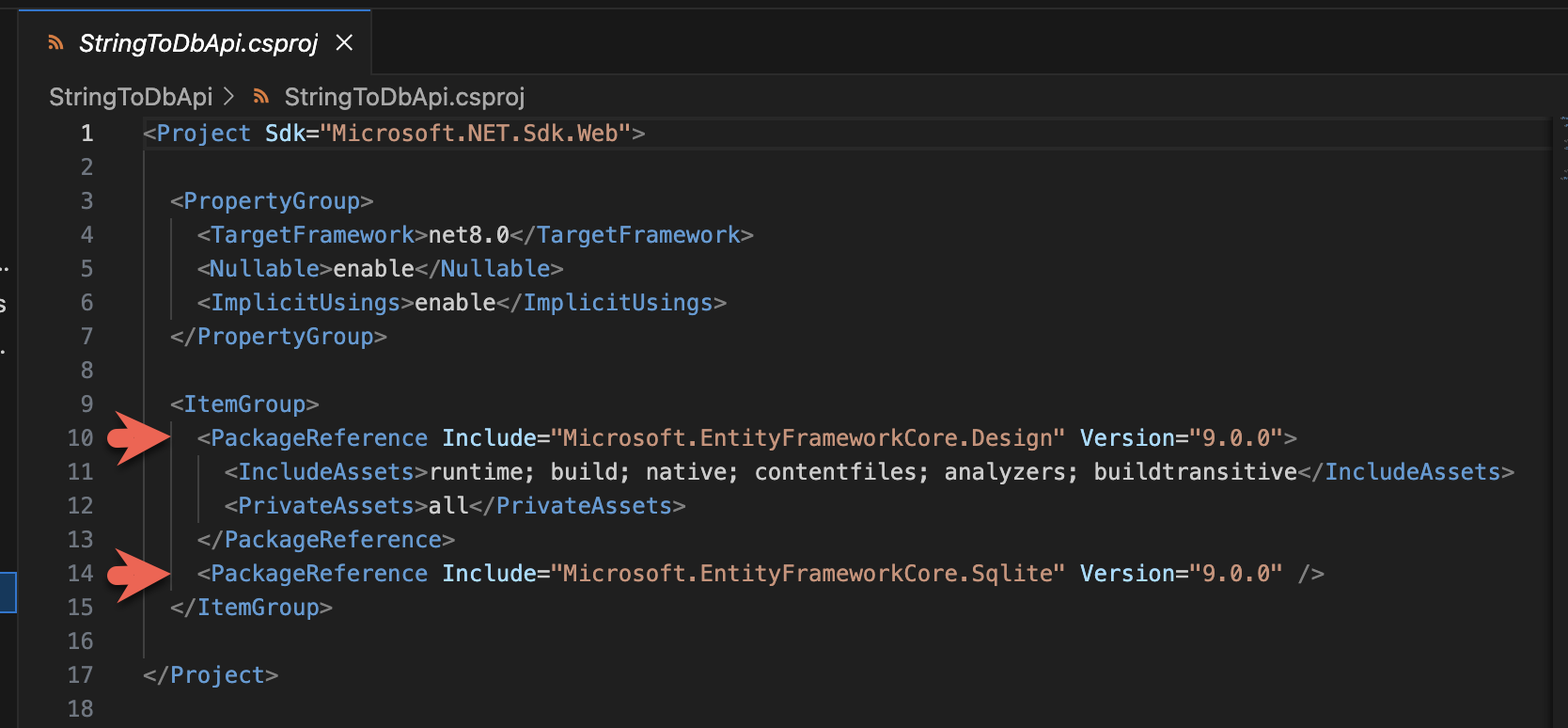
Task: Click the closing PropertyGroup tag
Action: point(278,337)
